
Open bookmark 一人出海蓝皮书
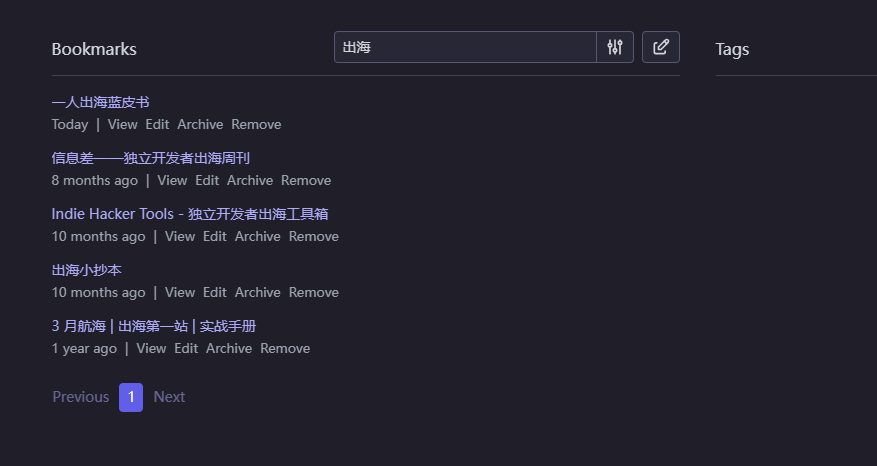click(x=101, y=102)
